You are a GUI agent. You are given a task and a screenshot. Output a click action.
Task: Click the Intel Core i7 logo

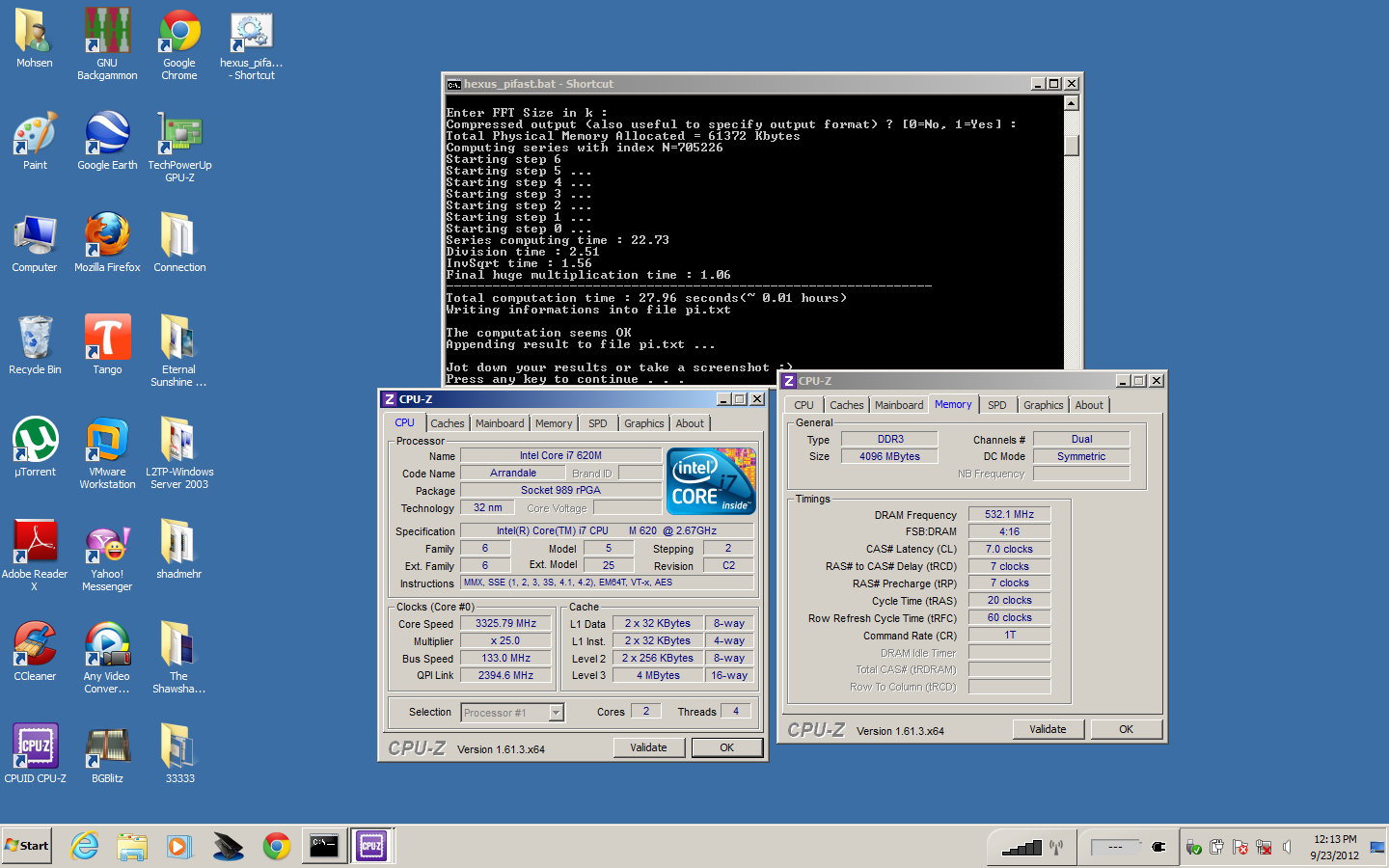(x=711, y=481)
